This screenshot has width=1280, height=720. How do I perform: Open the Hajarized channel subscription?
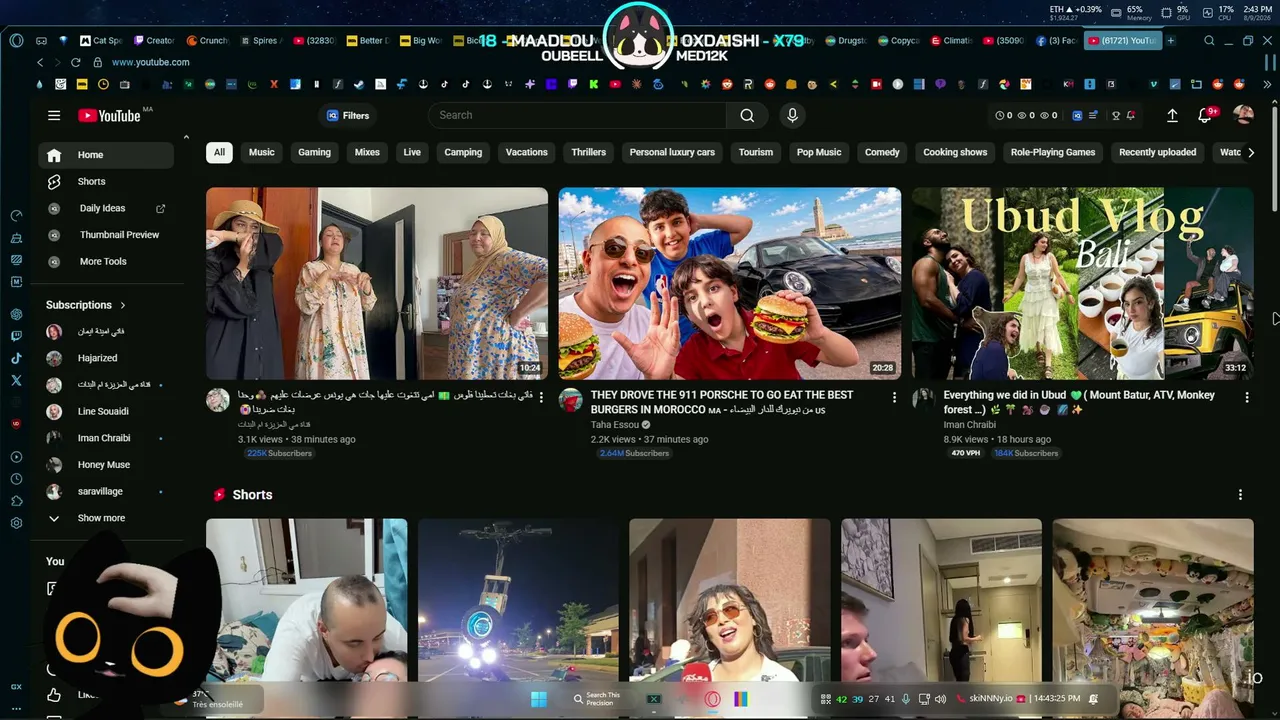pos(106,358)
